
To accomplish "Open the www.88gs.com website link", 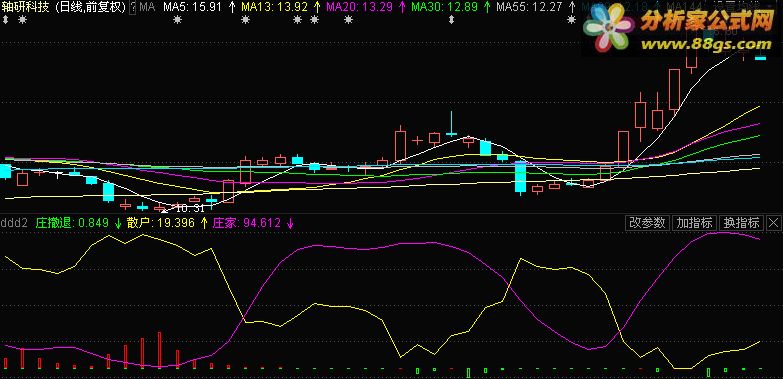I will (707, 44).
